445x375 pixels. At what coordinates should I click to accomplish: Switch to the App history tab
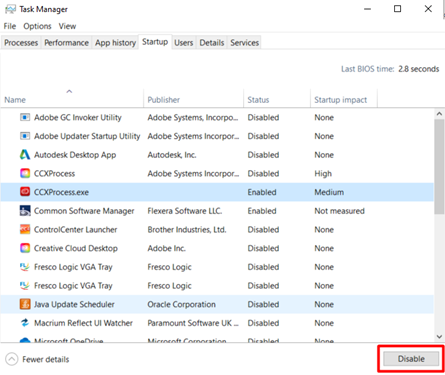[x=115, y=43]
